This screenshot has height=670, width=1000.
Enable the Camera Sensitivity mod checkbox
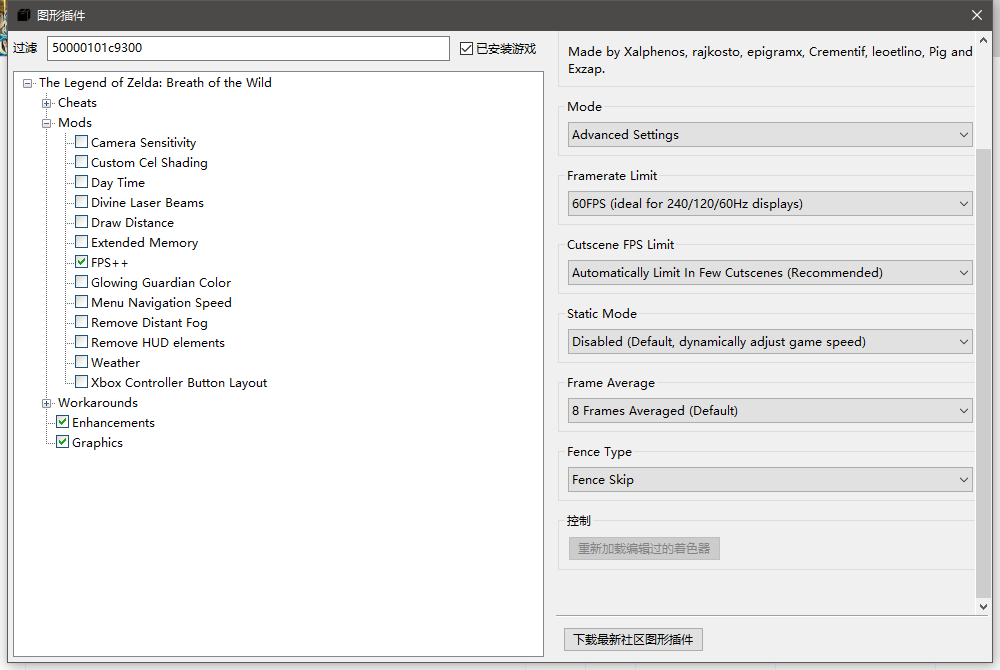point(82,142)
